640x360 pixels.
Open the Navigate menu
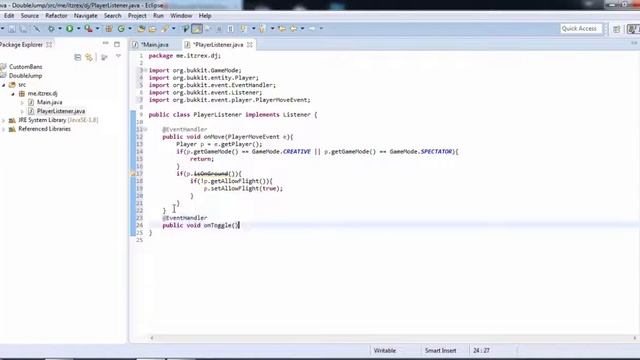pos(86,16)
